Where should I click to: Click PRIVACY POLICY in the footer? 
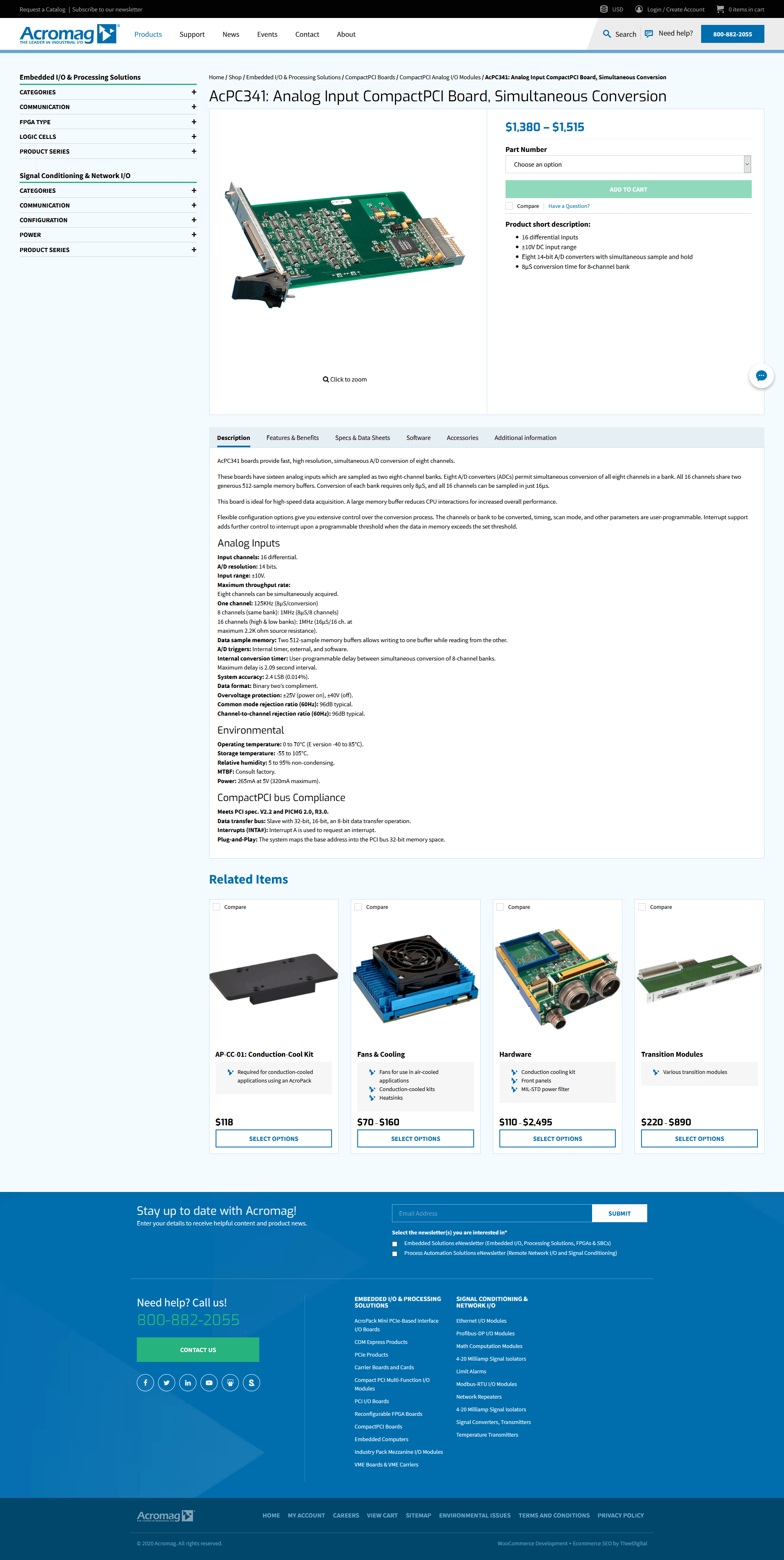[x=621, y=1516]
